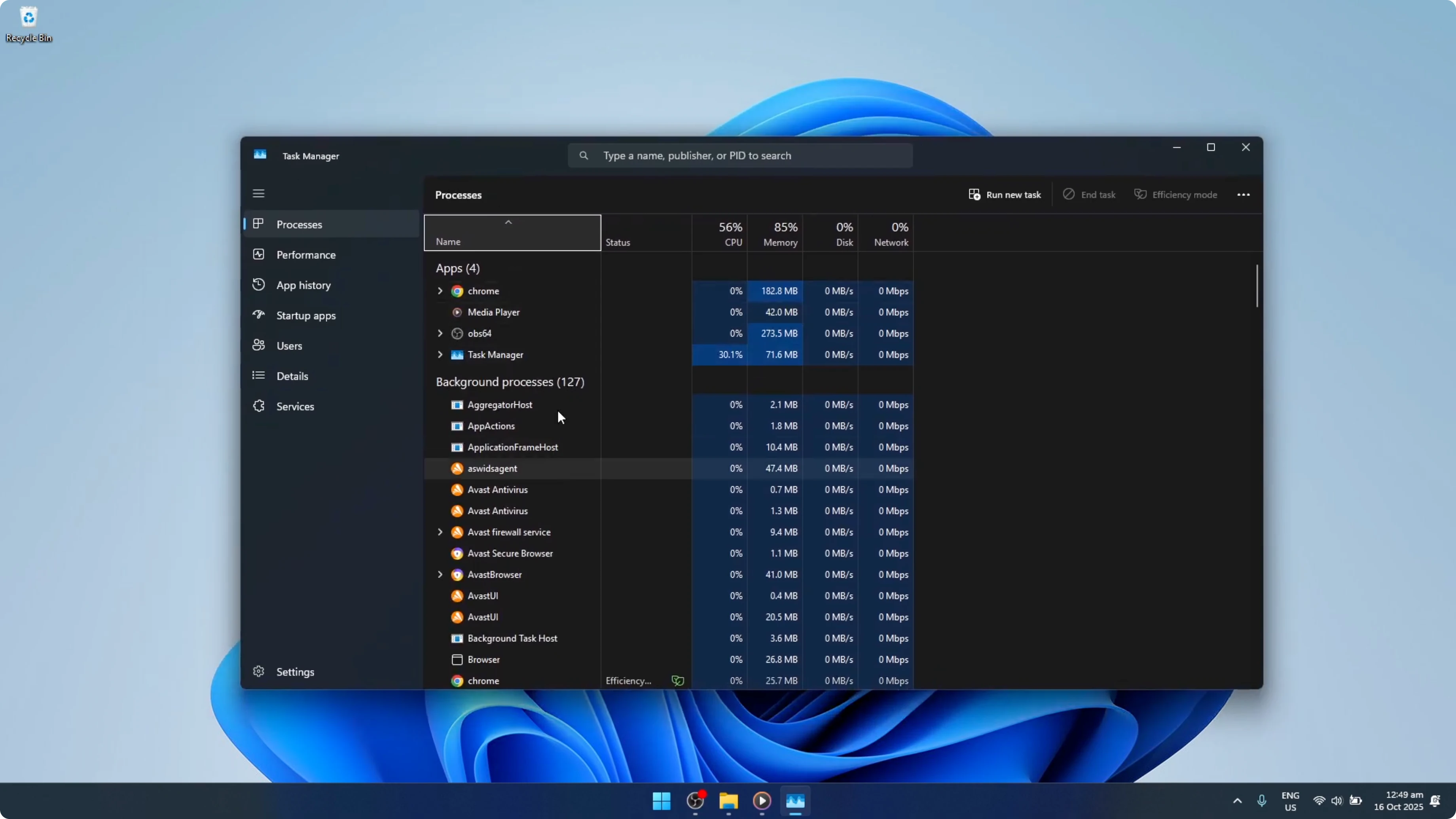The width and height of the screenshot is (1456, 819).
Task: Open File Explorer from the taskbar
Action: tap(728, 801)
